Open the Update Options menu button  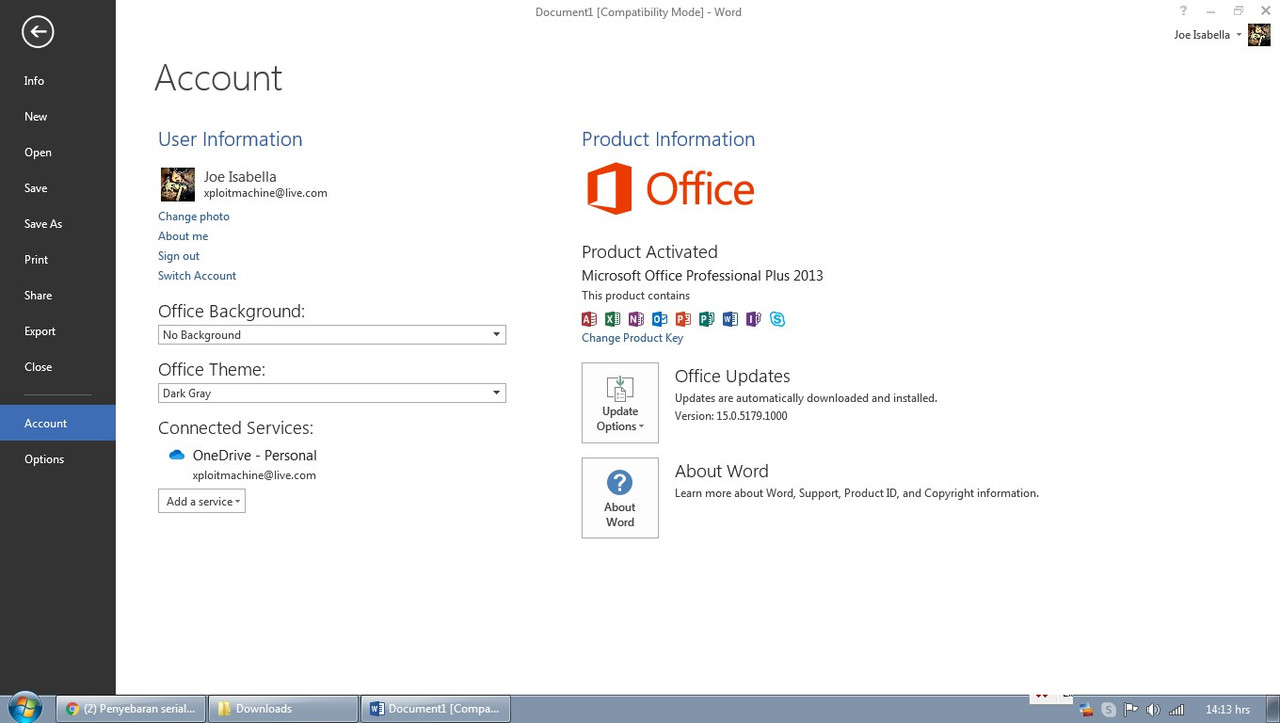[x=620, y=403]
